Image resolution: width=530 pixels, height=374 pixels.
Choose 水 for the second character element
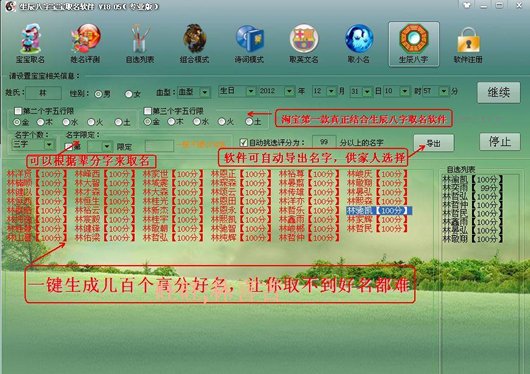pos(66,122)
